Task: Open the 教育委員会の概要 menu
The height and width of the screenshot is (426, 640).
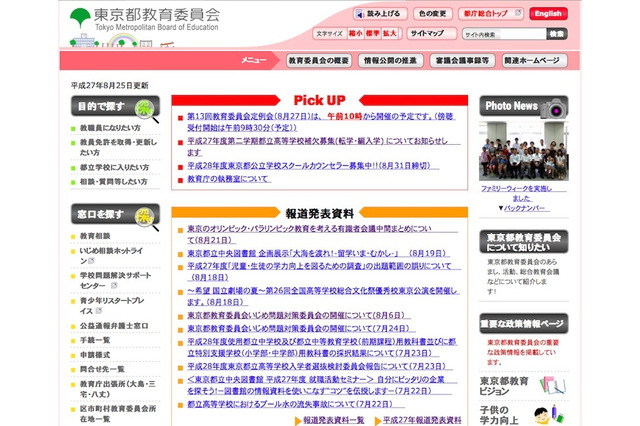Action: (x=317, y=60)
